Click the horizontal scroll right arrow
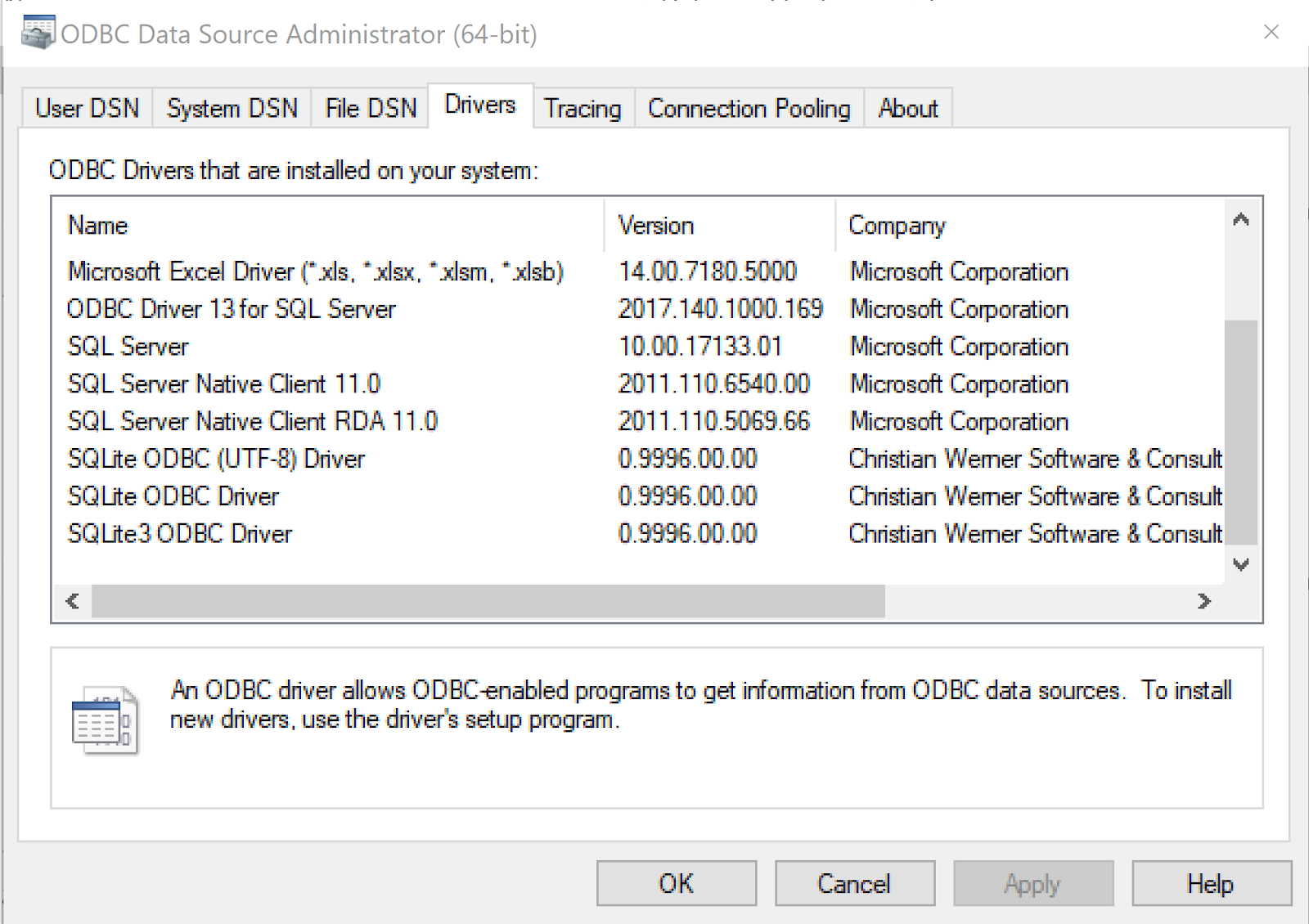The width and height of the screenshot is (1309, 924). tap(1204, 601)
